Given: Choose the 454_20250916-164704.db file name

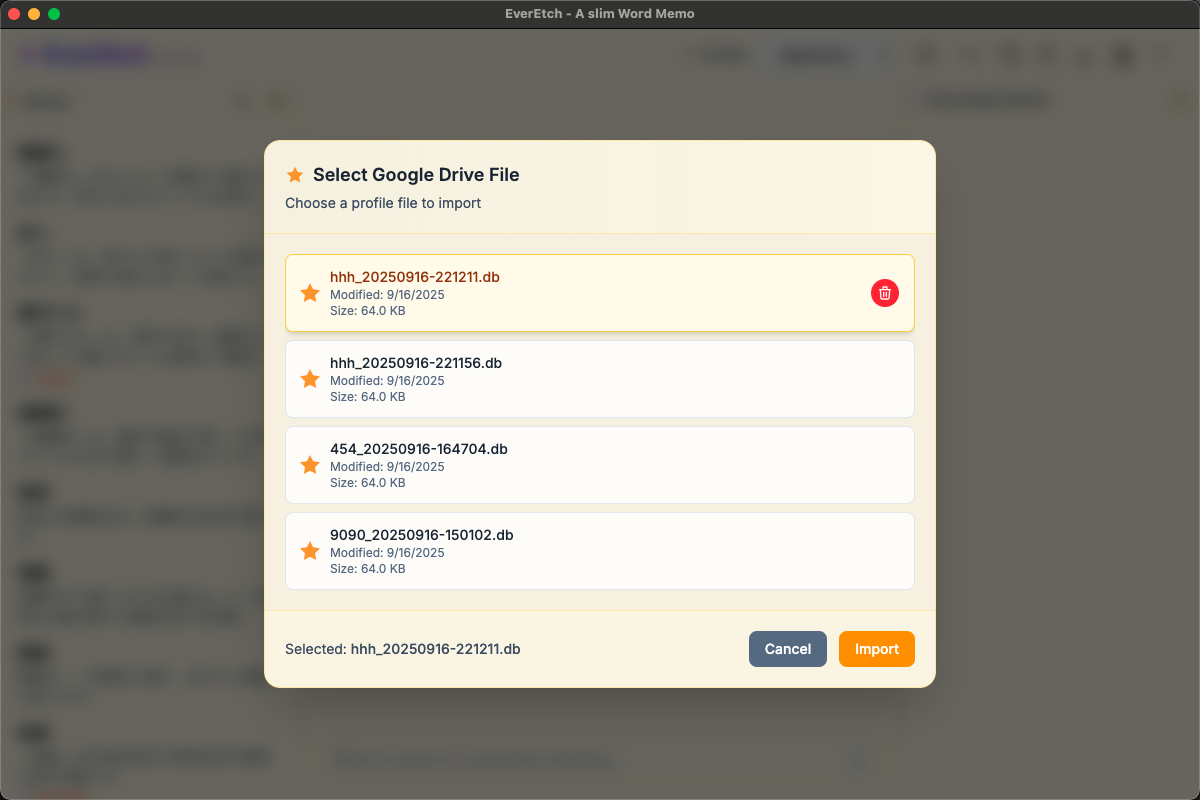Looking at the screenshot, I should click(x=418, y=449).
